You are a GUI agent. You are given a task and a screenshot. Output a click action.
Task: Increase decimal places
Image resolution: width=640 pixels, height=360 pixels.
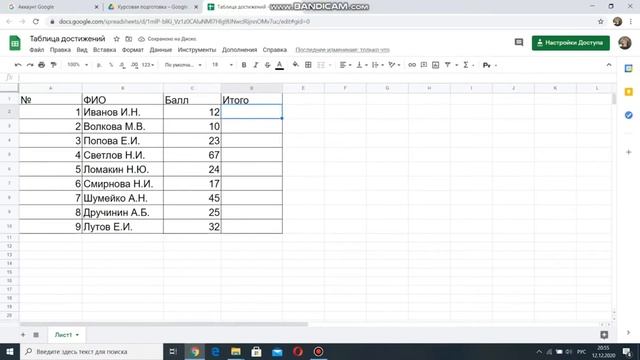coord(134,65)
